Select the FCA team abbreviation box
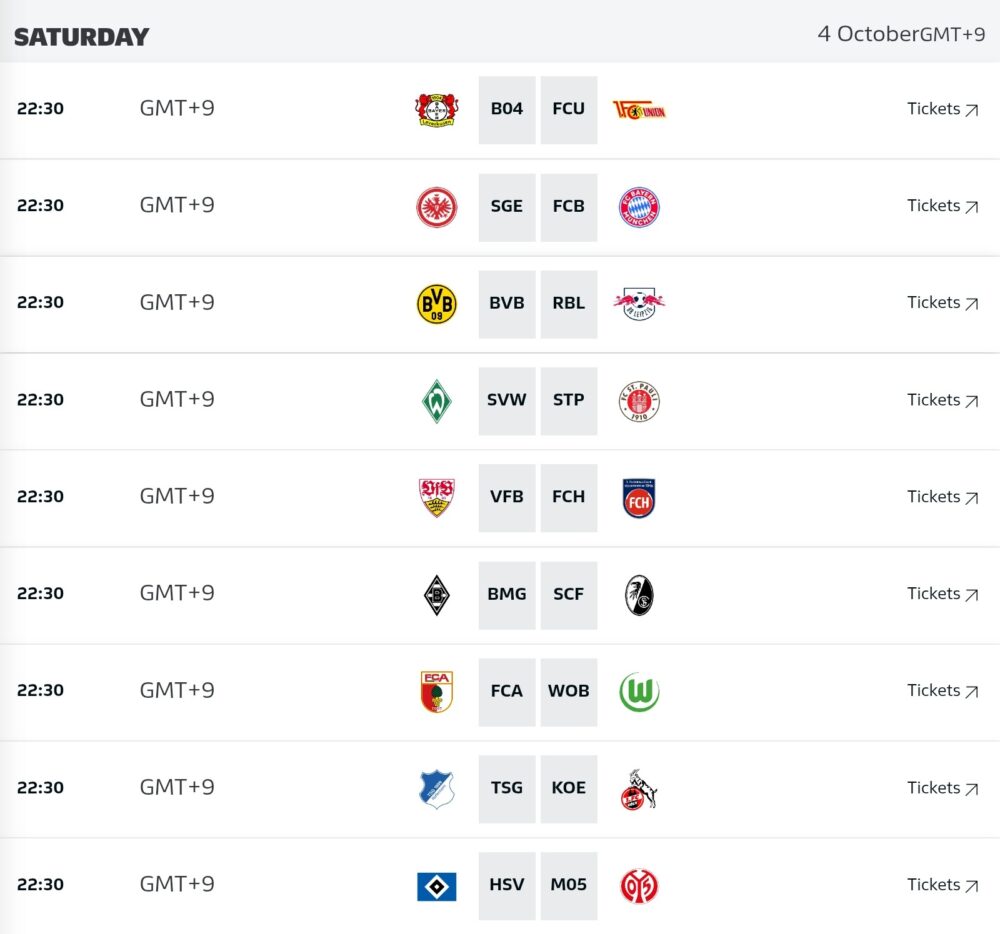Viewport: 1000px width, 934px height. coord(507,692)
